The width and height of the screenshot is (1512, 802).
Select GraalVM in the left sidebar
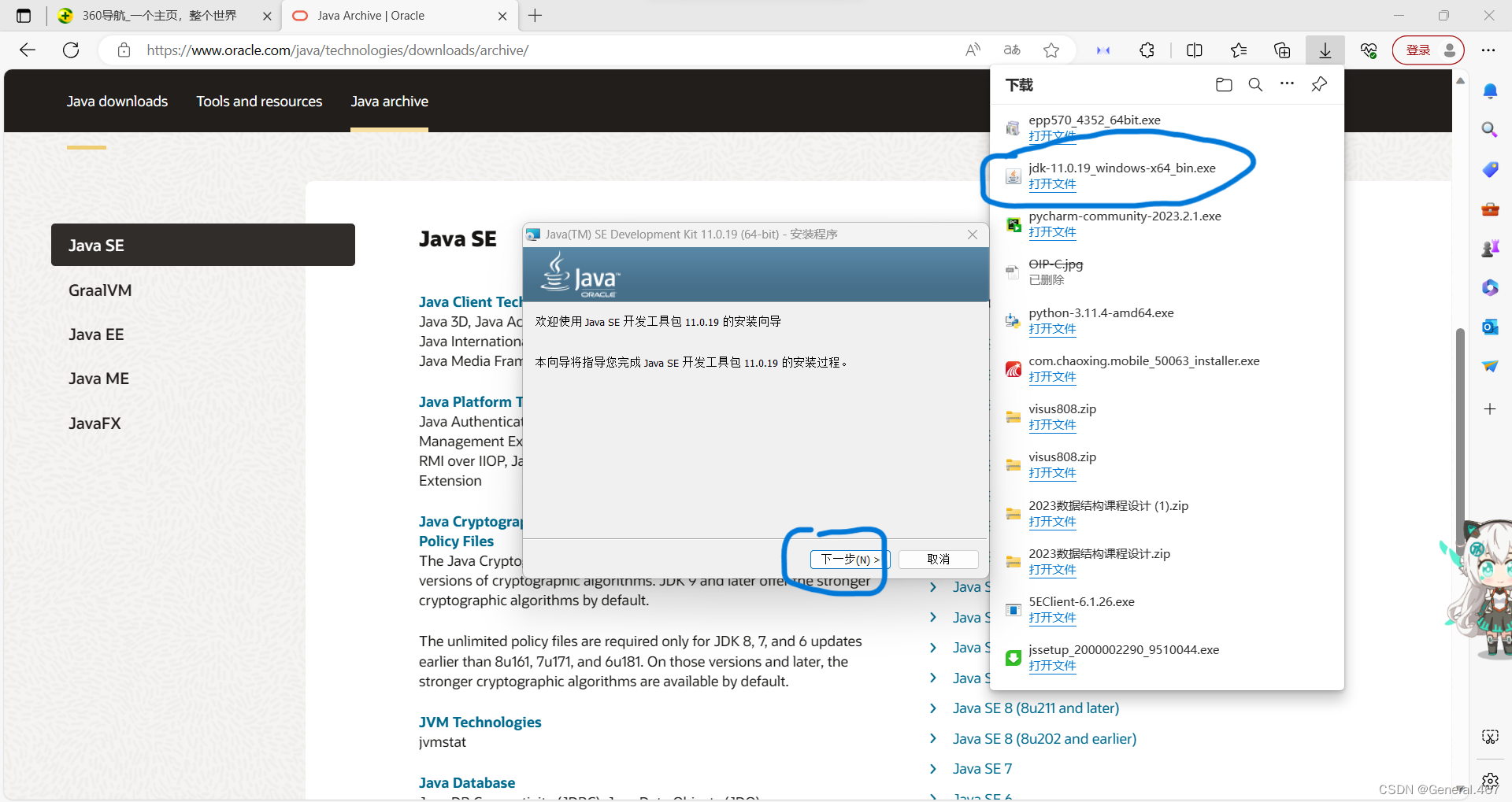(x=99, y=290)
